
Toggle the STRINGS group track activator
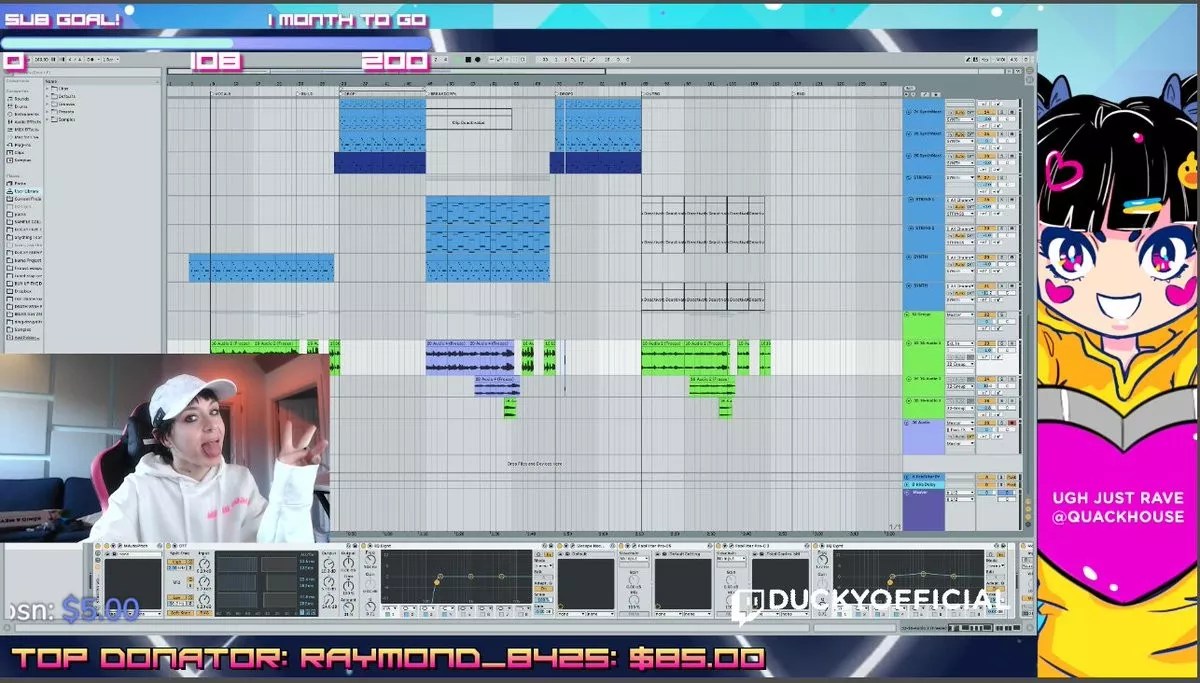[988, 178]
